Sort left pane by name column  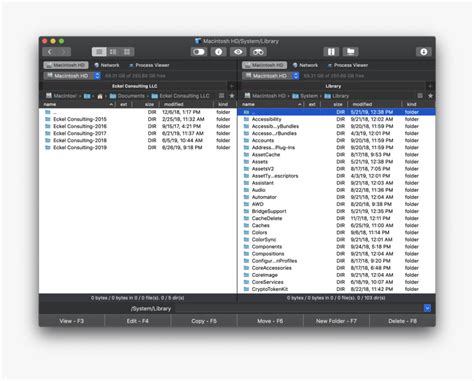click(77, 104)
